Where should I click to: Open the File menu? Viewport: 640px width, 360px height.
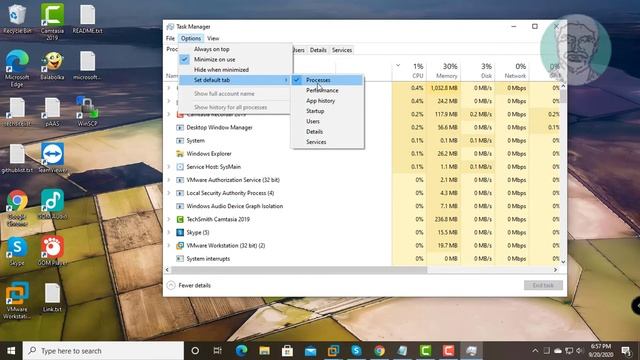tap(170, 38)
